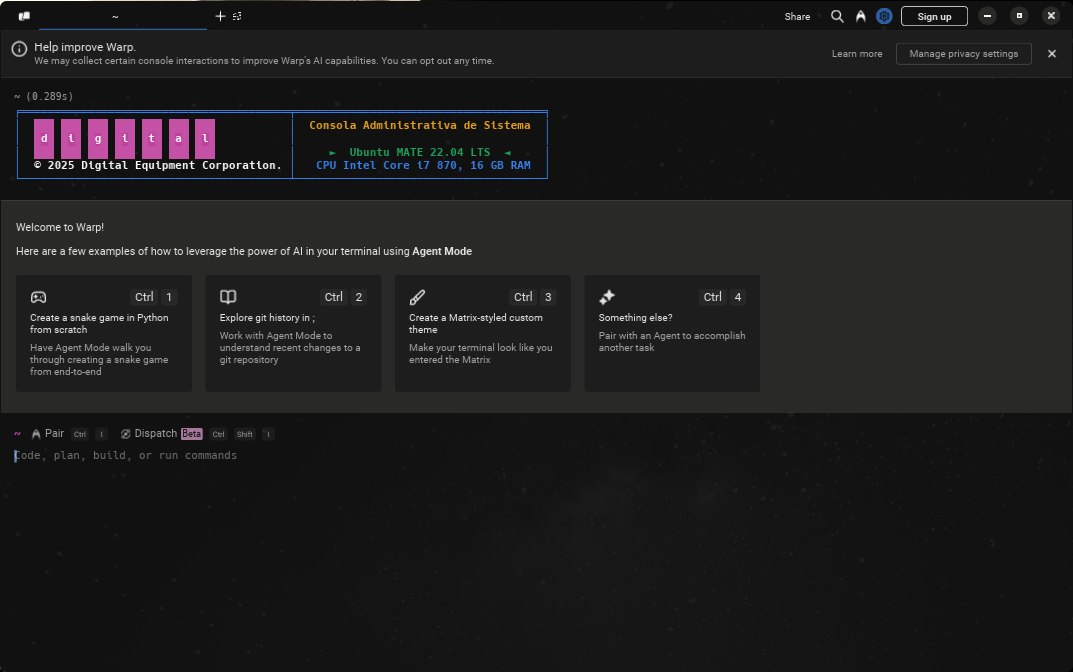Screen dimensions: 1073x672
Task: Click Manage privacy settings
Action: click(x=964, y=53)
